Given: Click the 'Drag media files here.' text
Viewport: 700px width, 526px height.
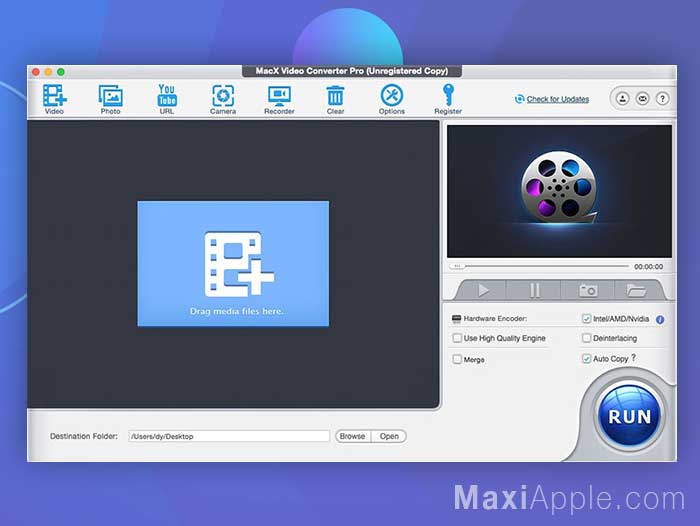Looking at the screenshot, I should coord(237,311).
